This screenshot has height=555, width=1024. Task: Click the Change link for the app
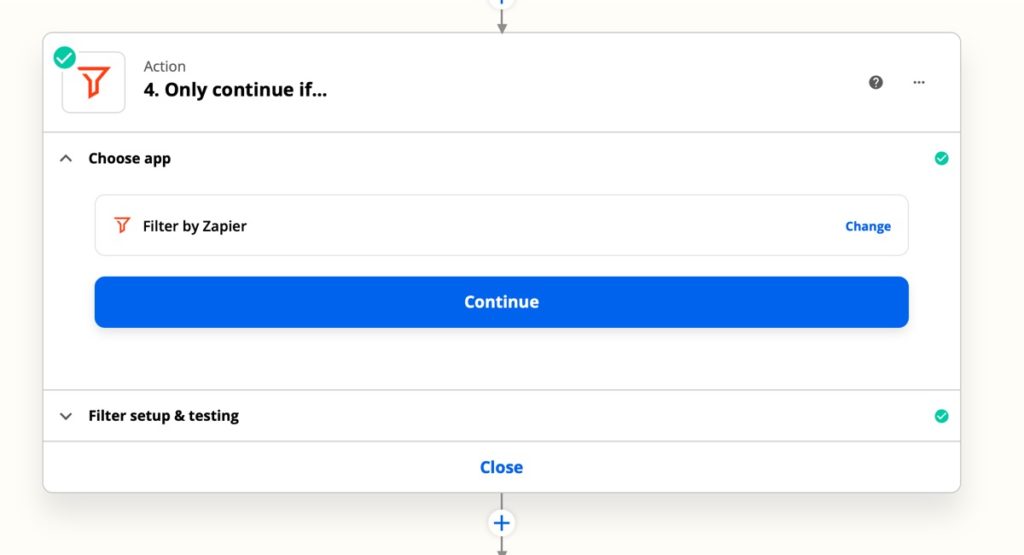(868, 226)
